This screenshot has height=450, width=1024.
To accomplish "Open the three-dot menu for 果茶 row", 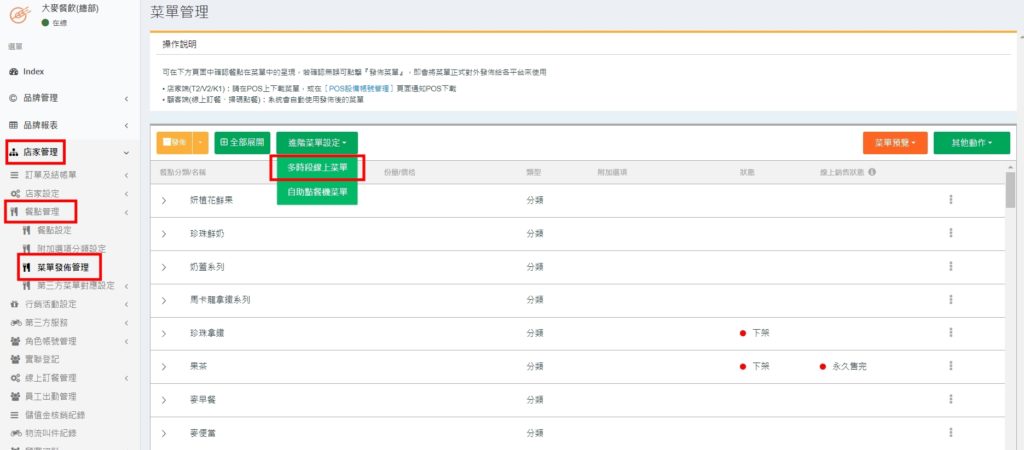I will click(950, 367).
